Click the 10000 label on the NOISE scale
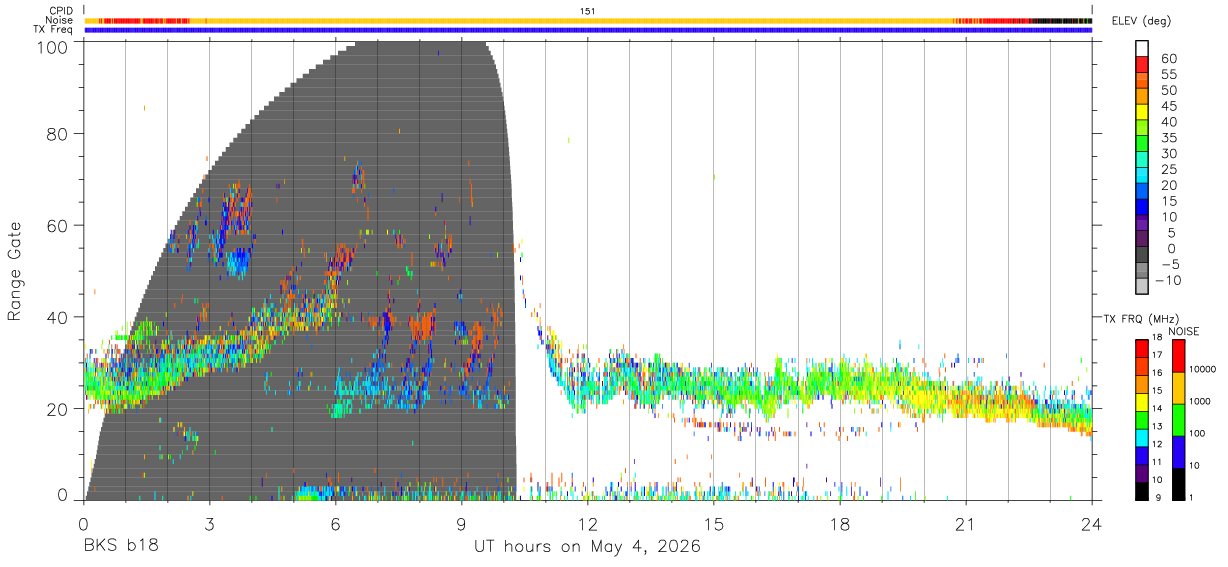The width and height of the screenshot is (1228, 567). pyautogui.click(x=1204, y=369)
